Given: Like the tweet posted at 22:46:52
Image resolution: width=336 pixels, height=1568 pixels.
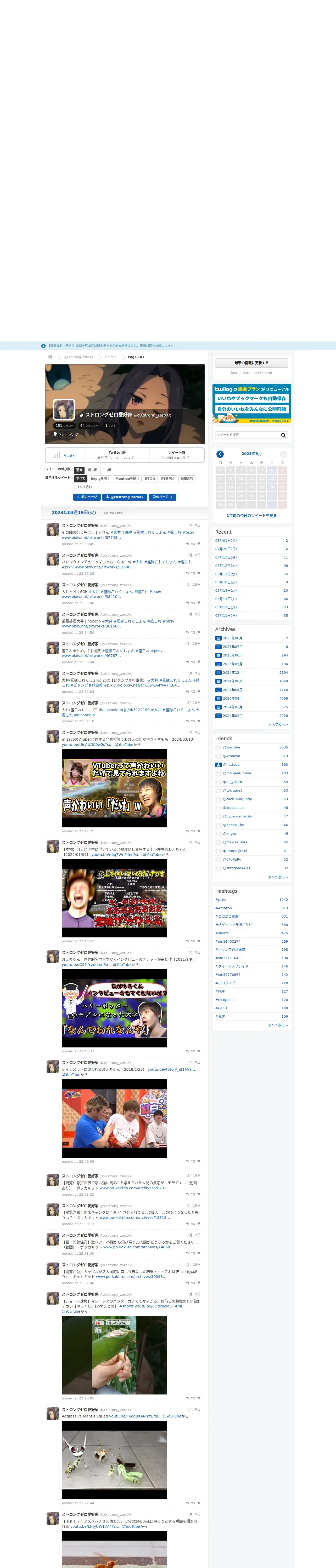Looking at the screenshot, I should pyautogui.click(x=199, y=941).
